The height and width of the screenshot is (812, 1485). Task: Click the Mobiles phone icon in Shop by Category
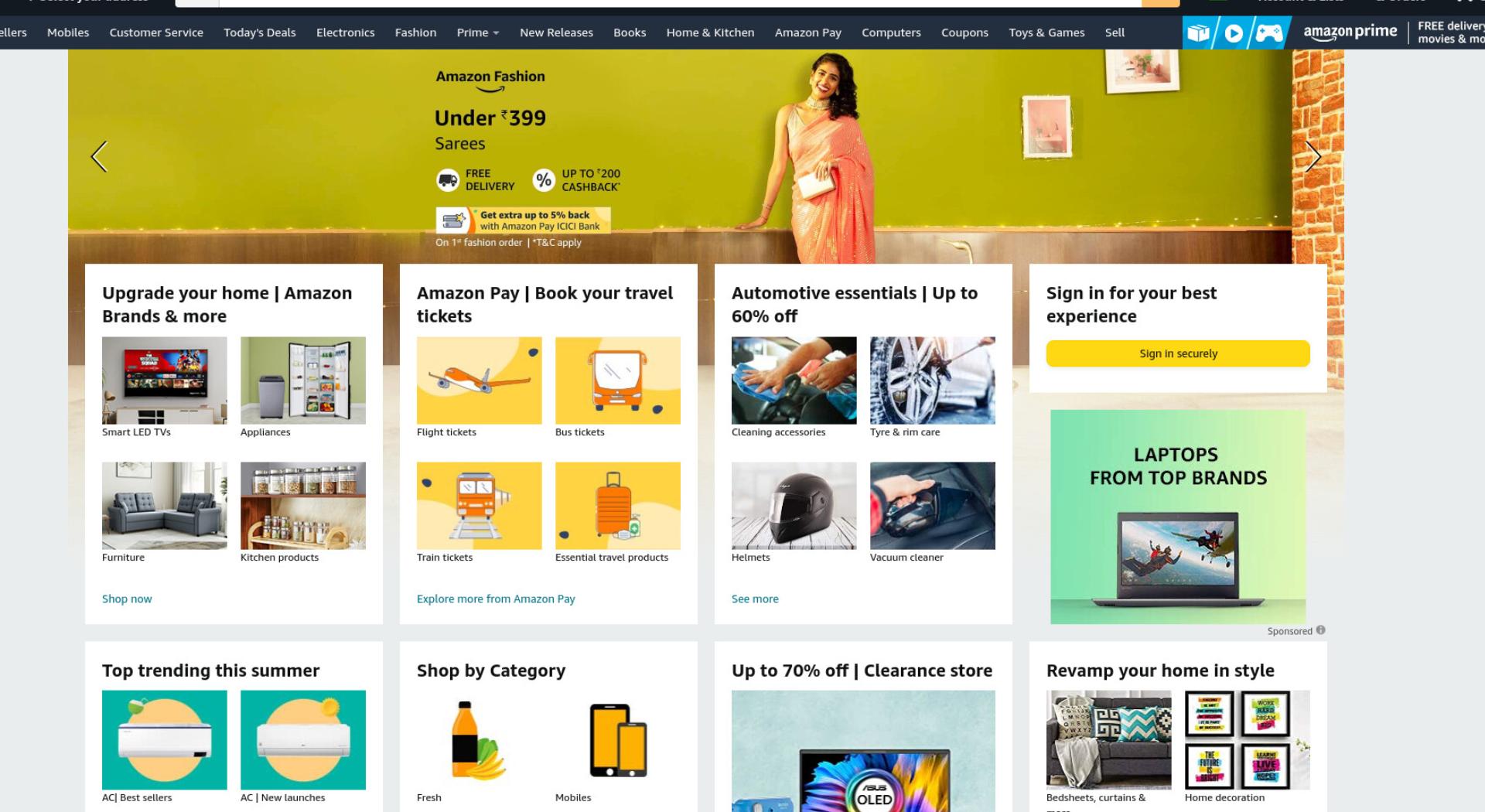(617, 740)
